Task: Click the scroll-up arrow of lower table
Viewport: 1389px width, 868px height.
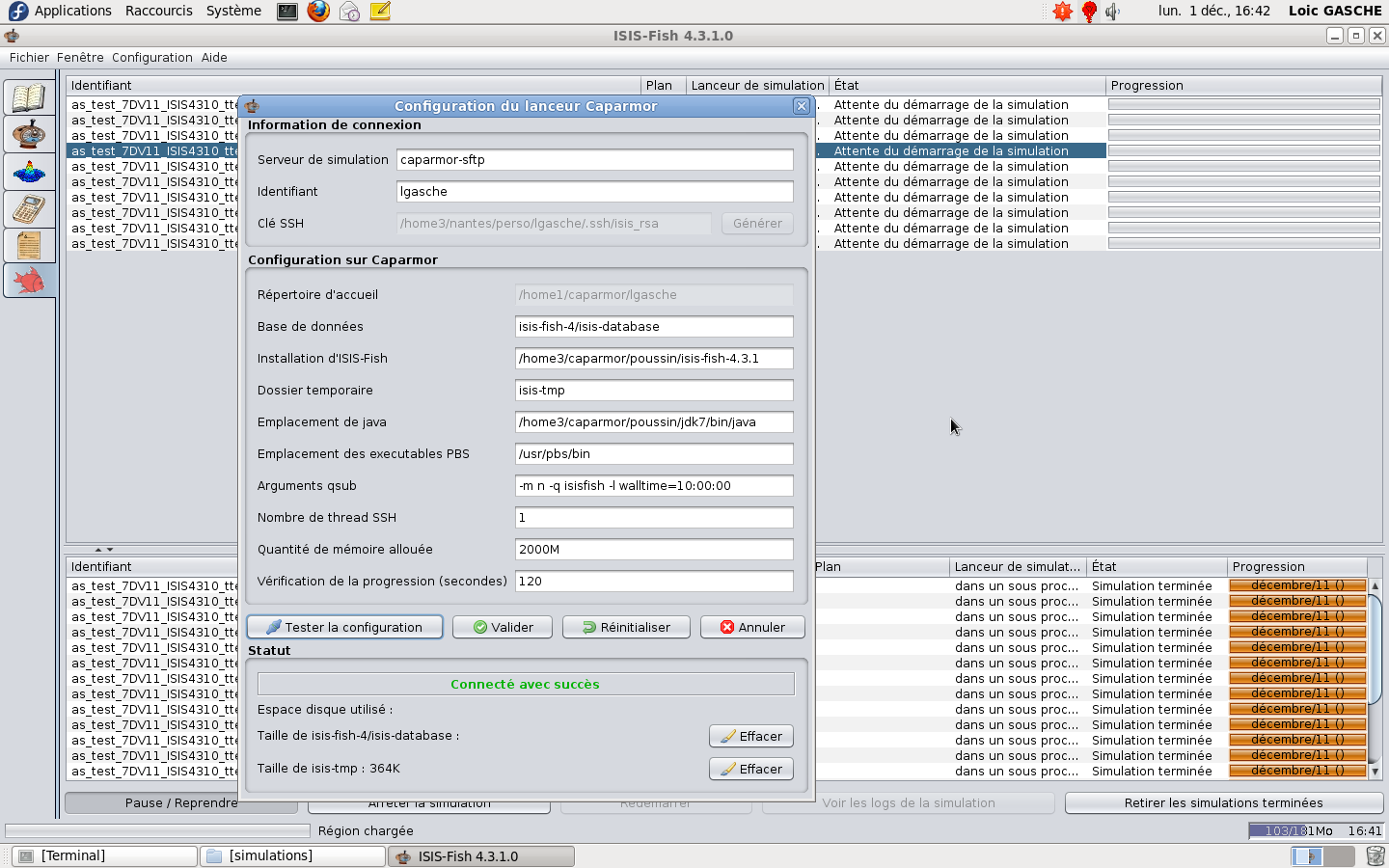Action: (x=1375, y=585)
